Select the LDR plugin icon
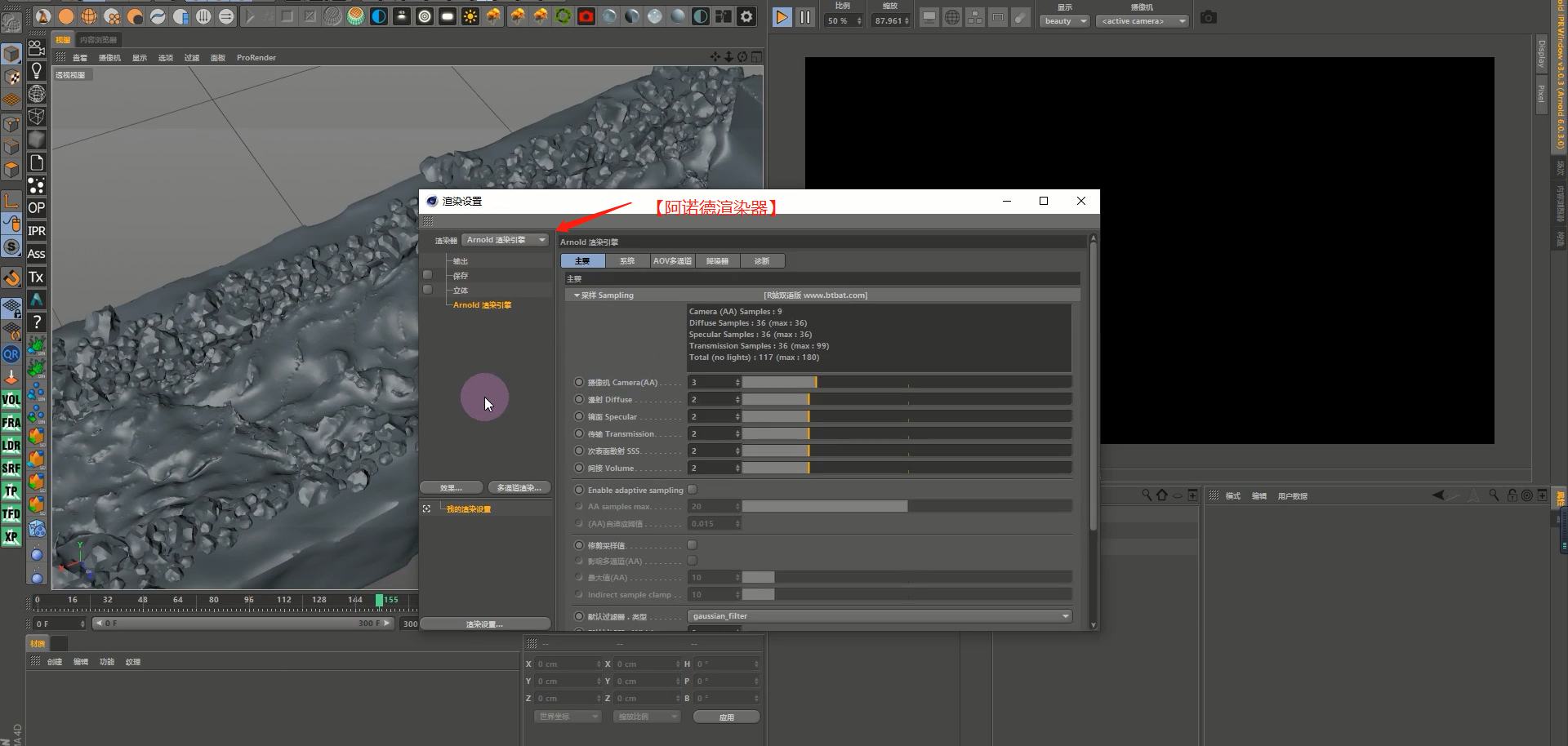This screenshot has width=1568, height=746. pyautogui.click(x=11, y=446)
